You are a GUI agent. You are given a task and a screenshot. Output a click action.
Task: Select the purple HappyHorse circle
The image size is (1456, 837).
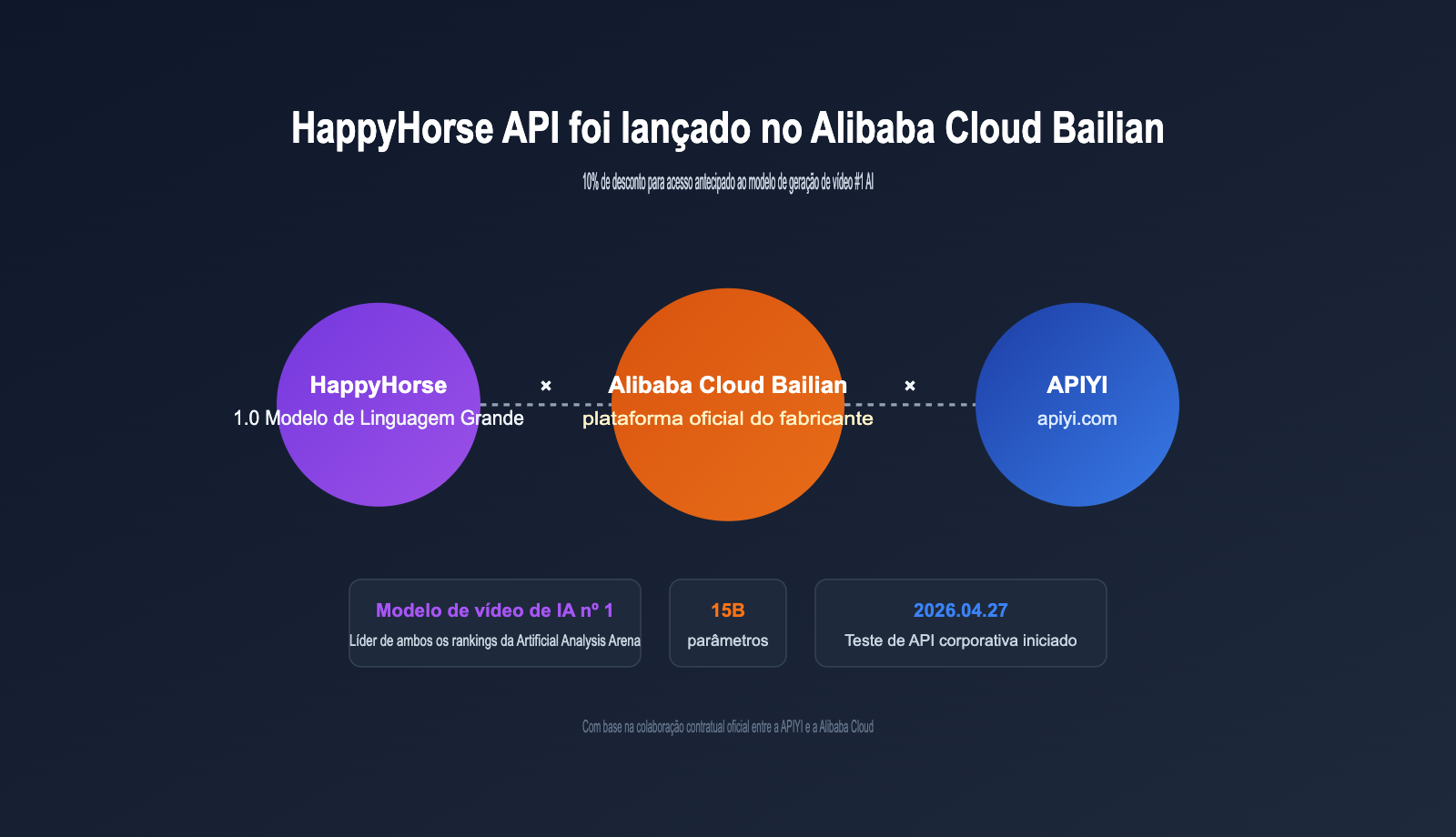tap(379, 405)
